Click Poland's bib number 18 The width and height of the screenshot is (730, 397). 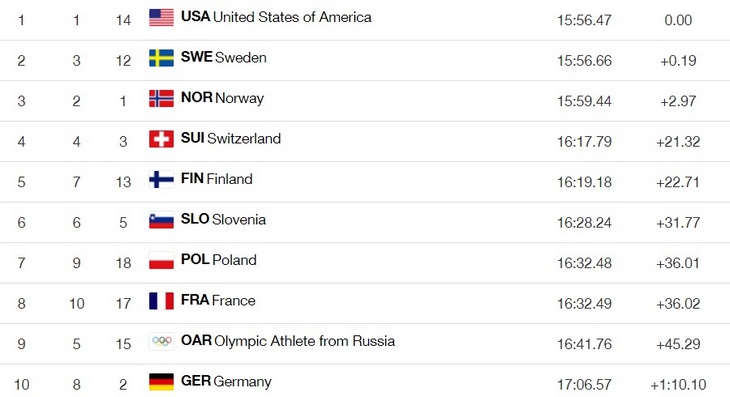click(123, 263)
